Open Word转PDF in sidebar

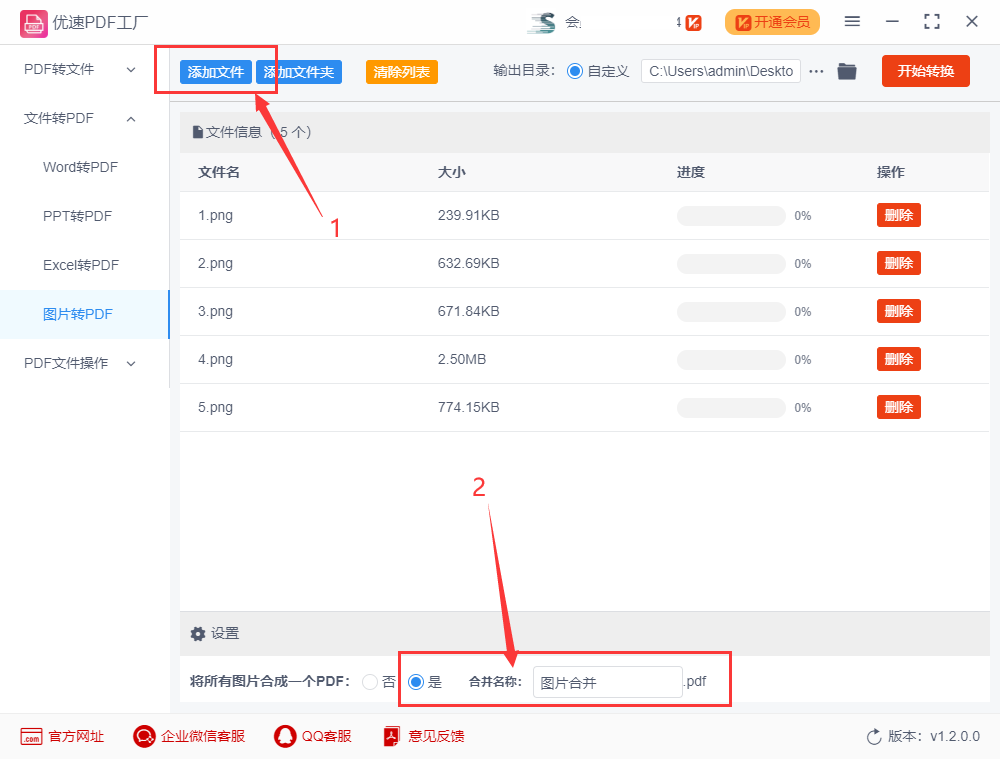coord(80,167)
